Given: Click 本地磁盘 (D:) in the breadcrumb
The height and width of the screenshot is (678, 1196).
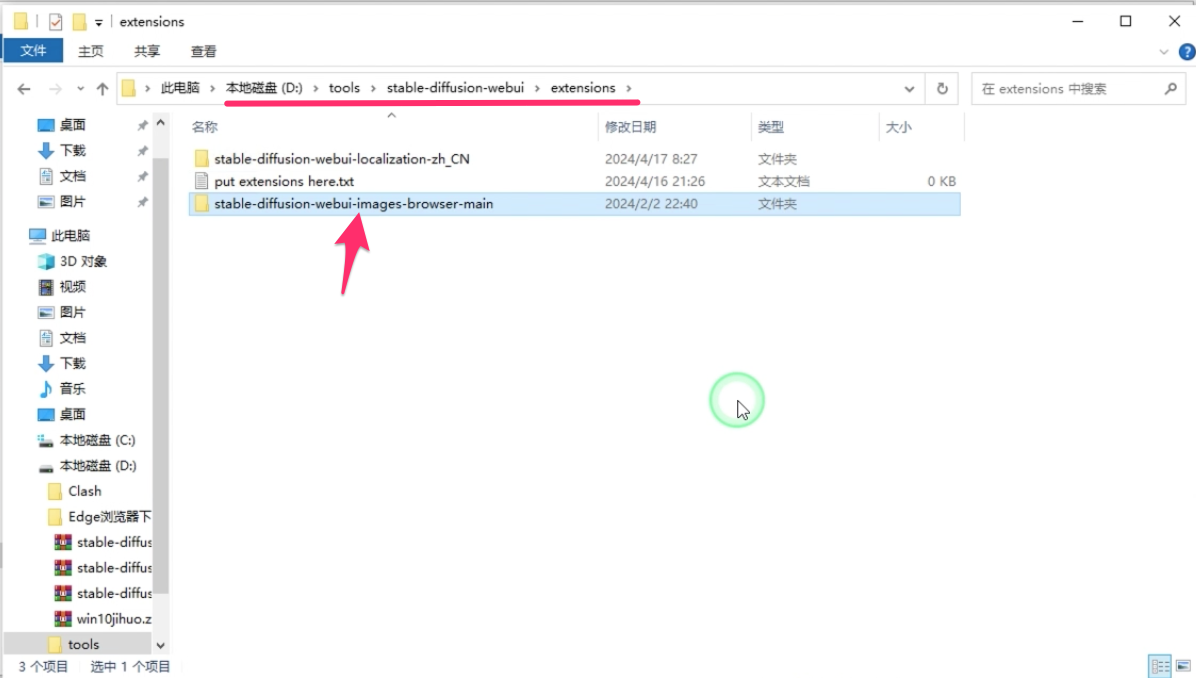Looking at the screenshot, I should click(x=264, y=88).
